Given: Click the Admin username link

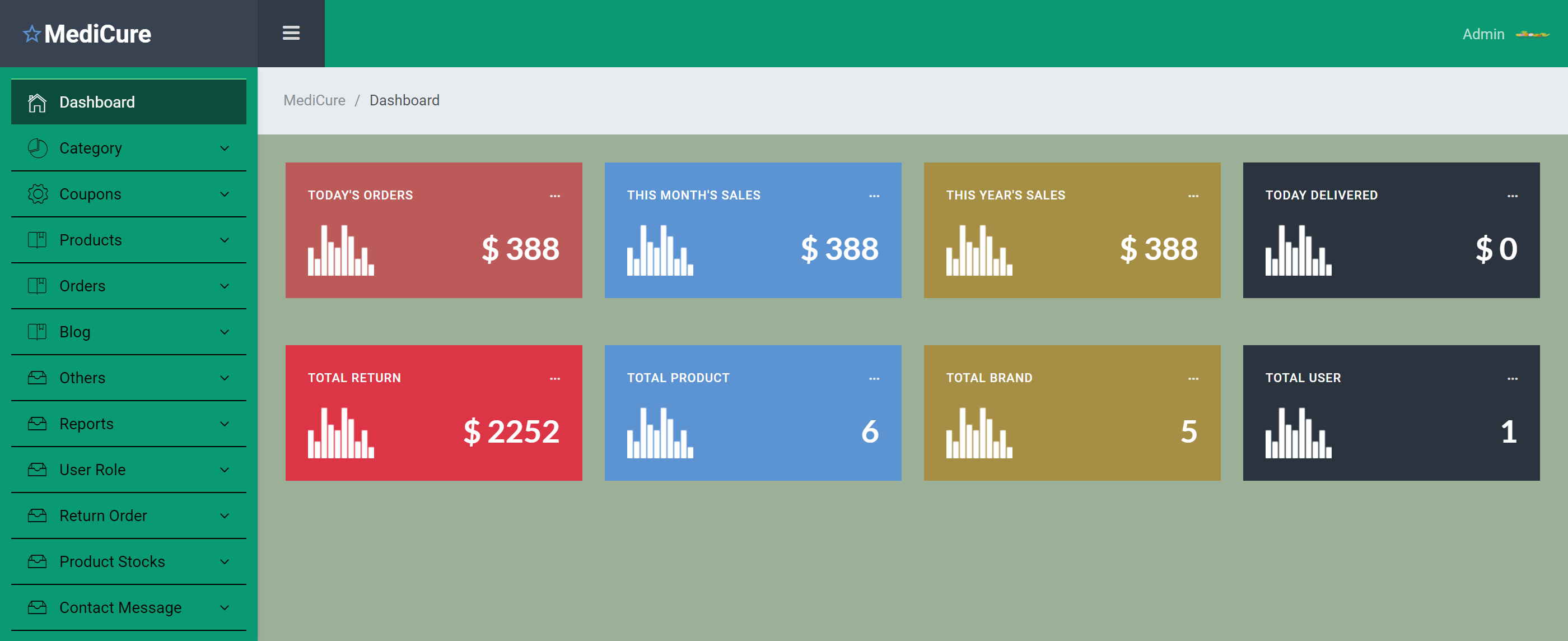Looking at the screenshot, I should click(1483, 34).
